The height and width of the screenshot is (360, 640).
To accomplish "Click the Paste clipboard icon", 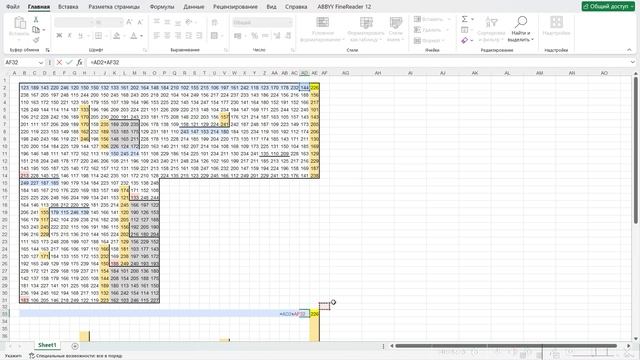I will coord(20,24).
